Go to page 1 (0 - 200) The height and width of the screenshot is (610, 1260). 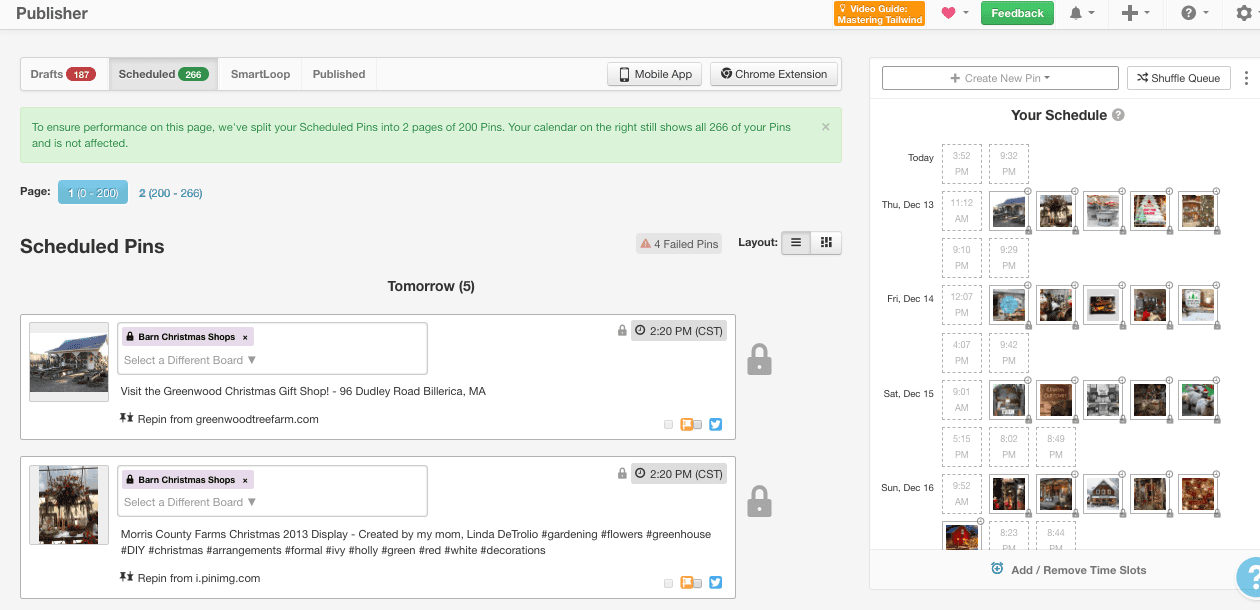point(93,192)
